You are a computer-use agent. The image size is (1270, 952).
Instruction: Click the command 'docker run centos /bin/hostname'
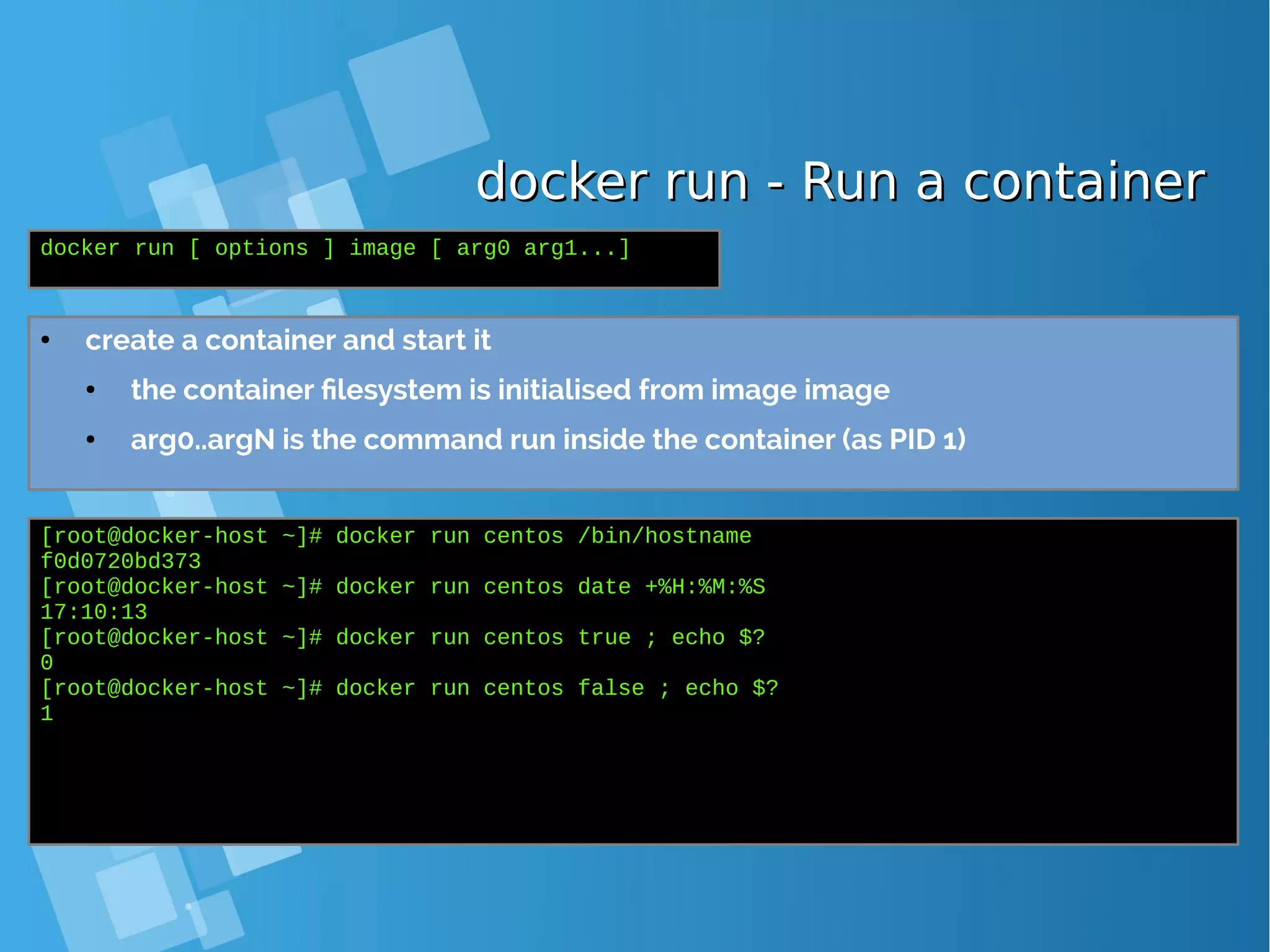tap(543, 536)
